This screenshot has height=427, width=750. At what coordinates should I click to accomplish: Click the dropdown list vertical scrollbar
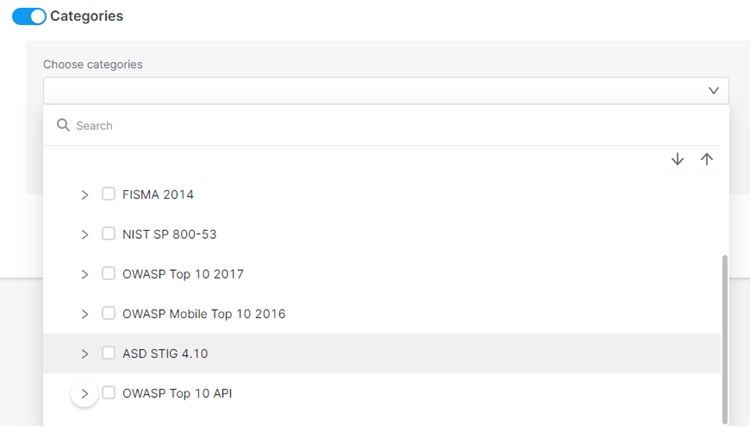pos(725,335)
